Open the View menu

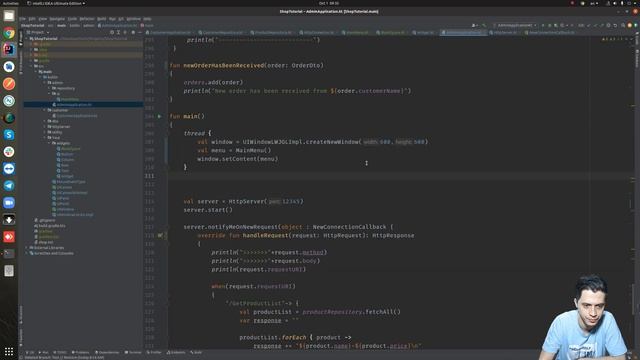[42, 19]
